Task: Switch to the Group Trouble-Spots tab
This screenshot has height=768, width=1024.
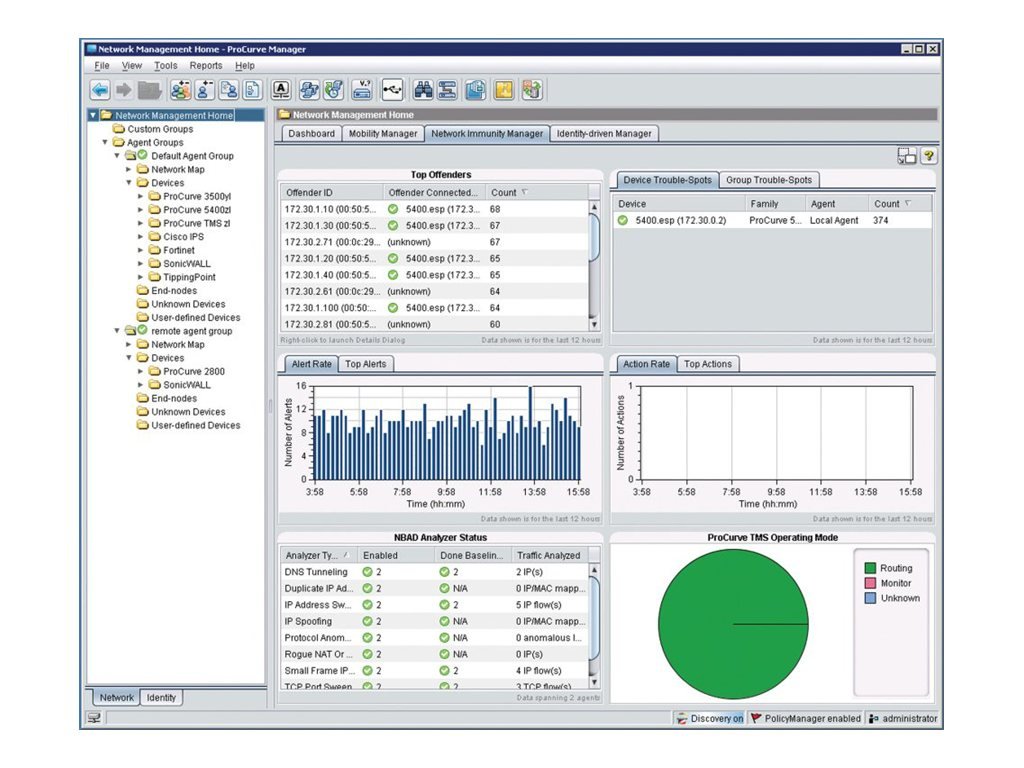Action: [x=769, y=180]
